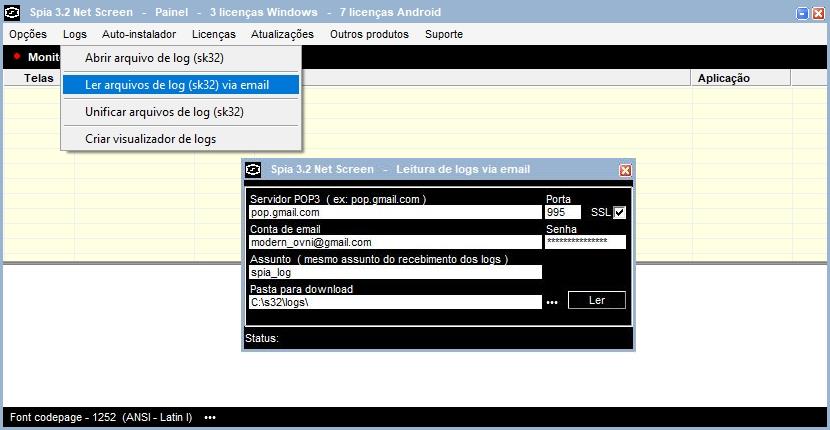Choose Unificar arquivos de log (sk32)
Image resolution: width=830 pixels, height=430 pixels.
click(x=181, y=112)
